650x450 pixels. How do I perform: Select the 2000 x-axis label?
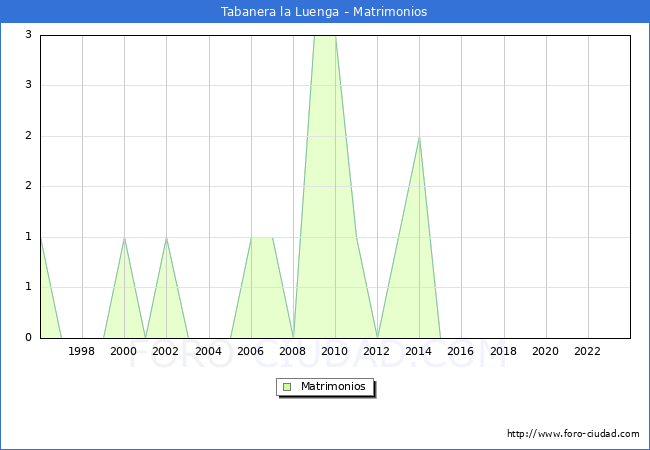coord(124,351)
